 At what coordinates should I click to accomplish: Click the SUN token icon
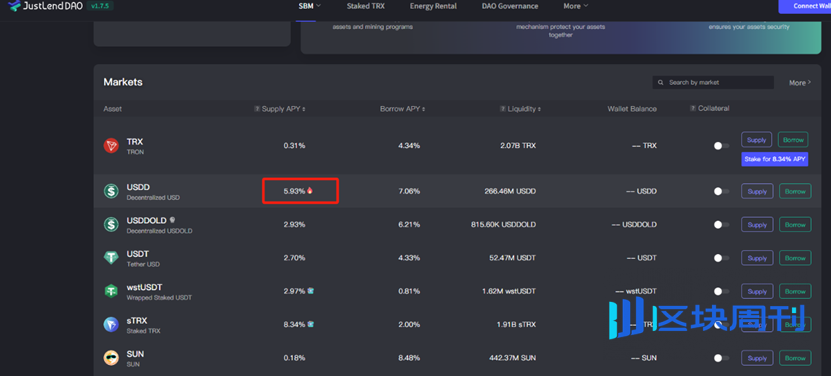tap(111, 358)
